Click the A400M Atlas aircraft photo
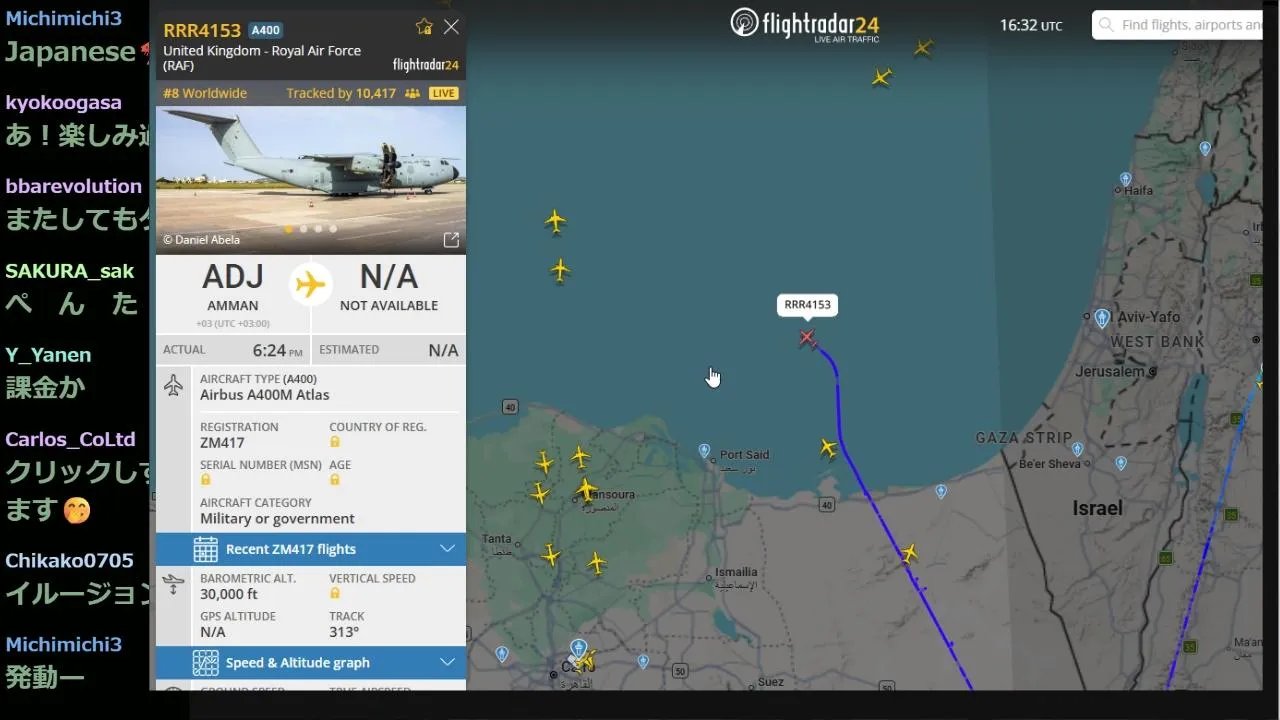 (311, 180)
